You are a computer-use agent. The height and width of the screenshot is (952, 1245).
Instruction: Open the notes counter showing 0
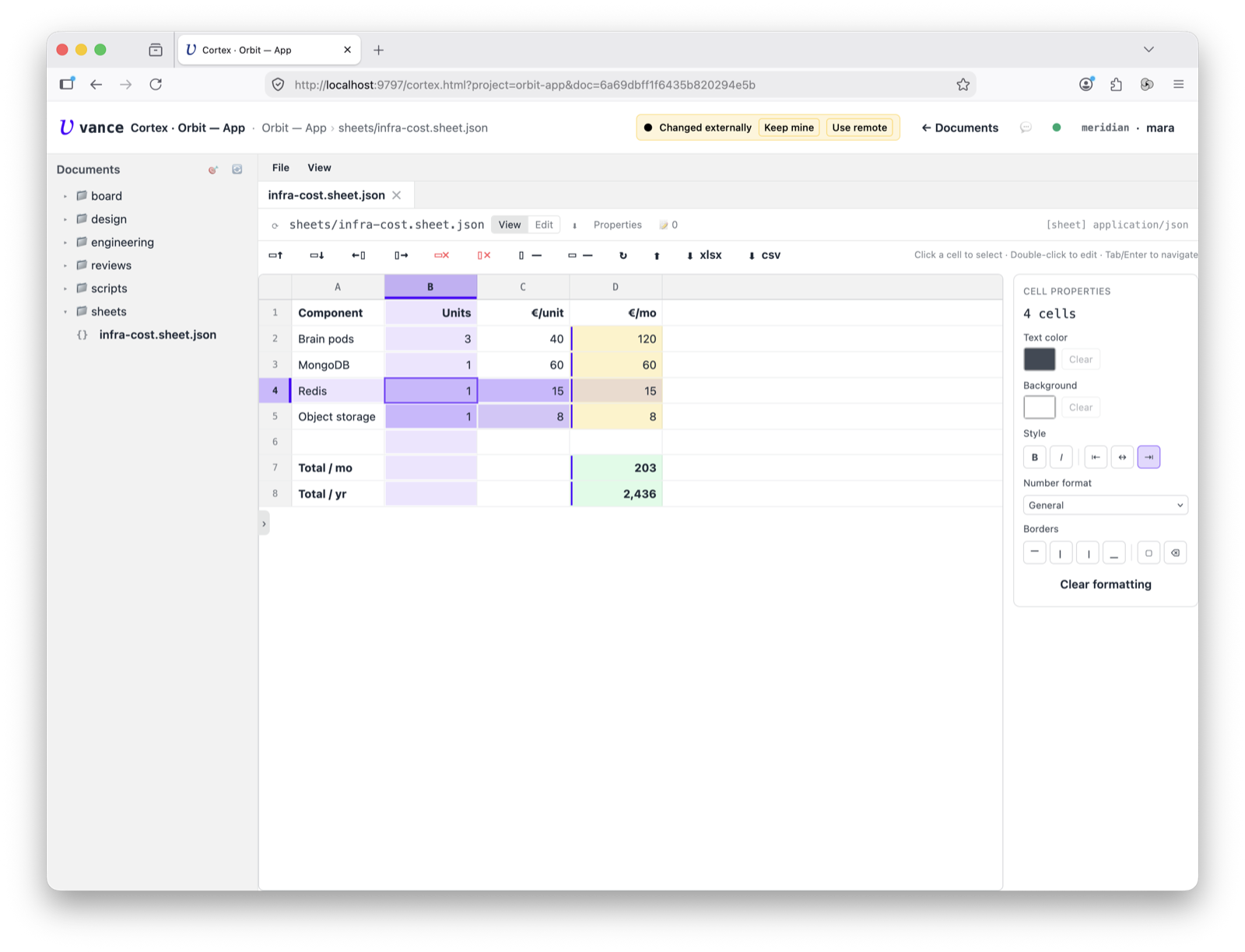[x=668, y=225]
